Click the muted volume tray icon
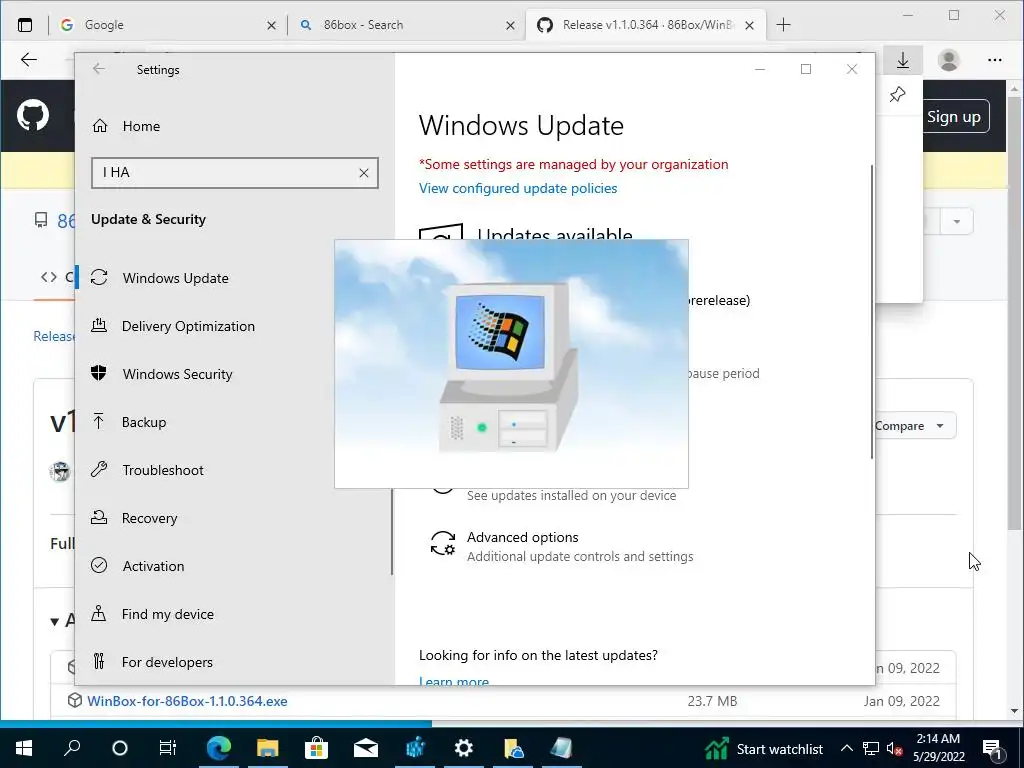1024x768 pixels. (894, 749)
